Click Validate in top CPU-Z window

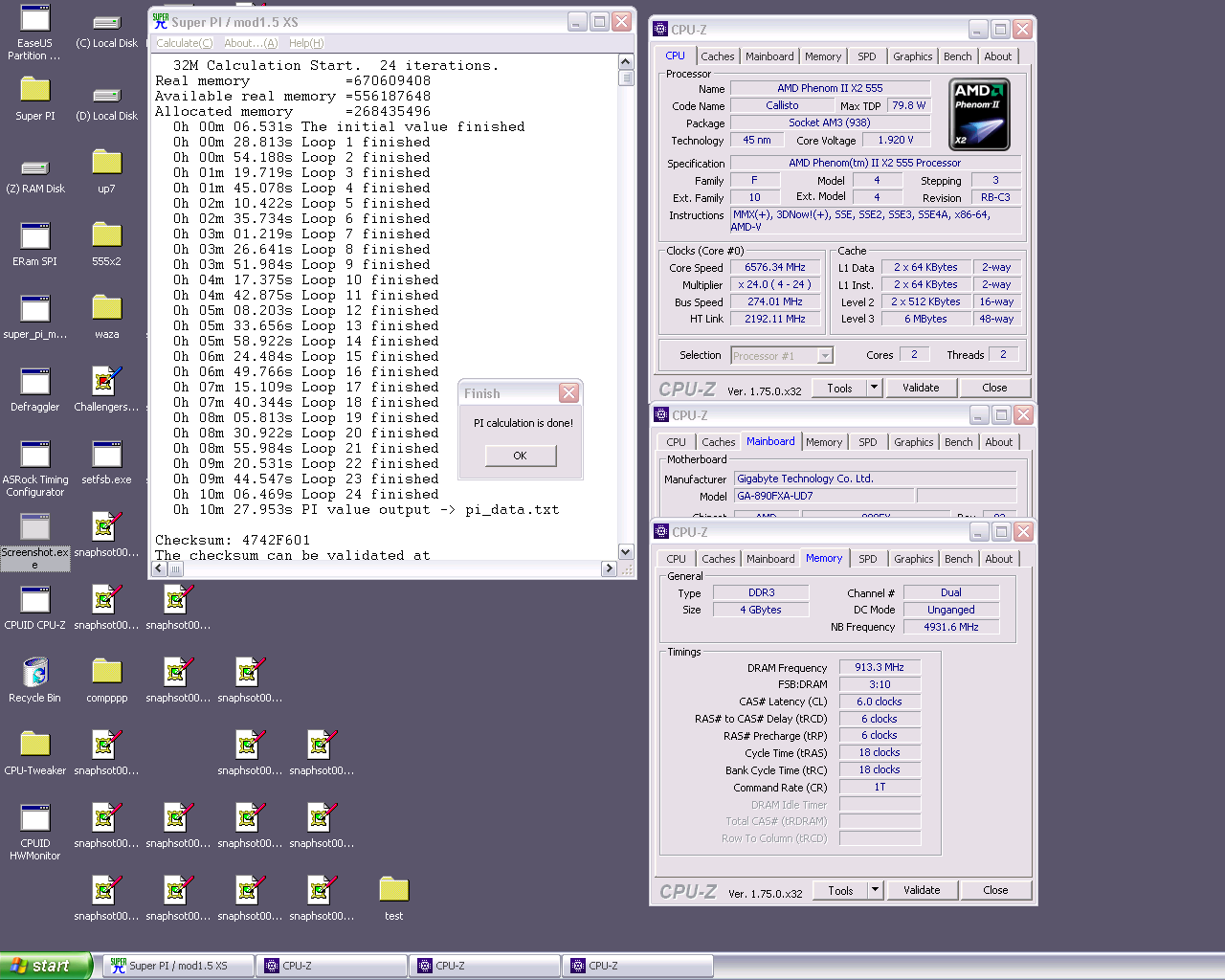tap(921, 388)
